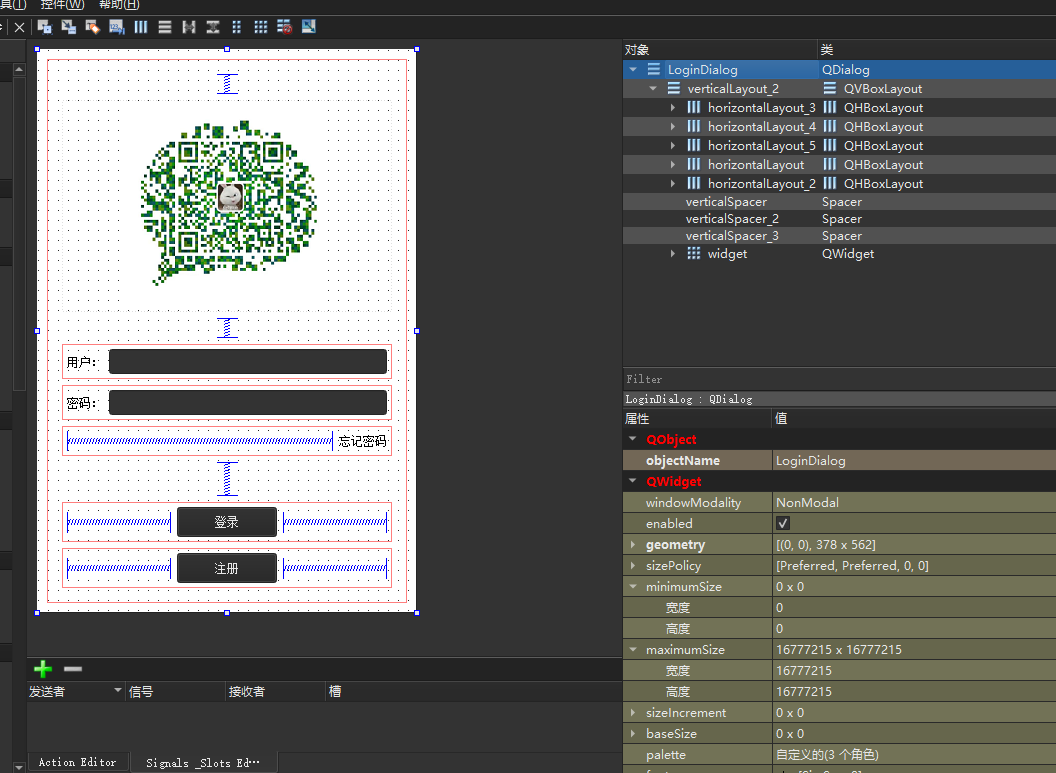1056x773 pixels.
Task: Expand the horizontalLayout_5 node
Action: (673, 145)
